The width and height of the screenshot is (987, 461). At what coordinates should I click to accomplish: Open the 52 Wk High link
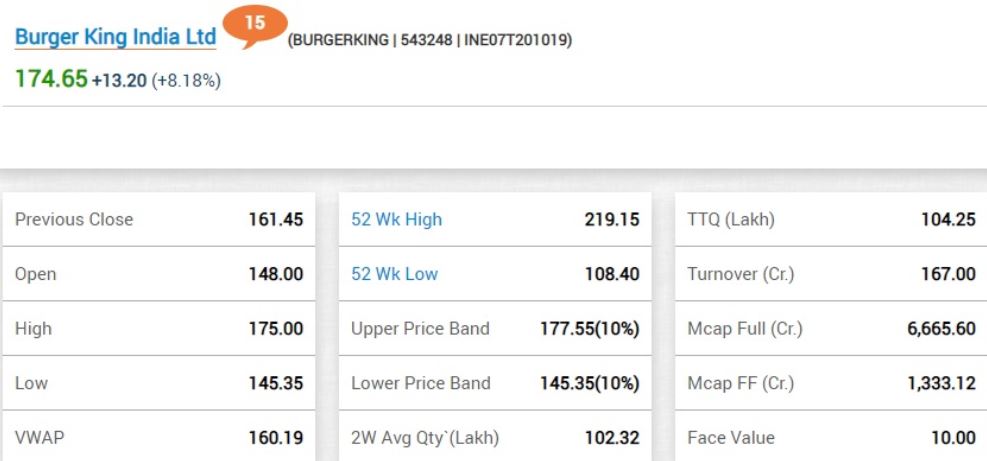396,219
